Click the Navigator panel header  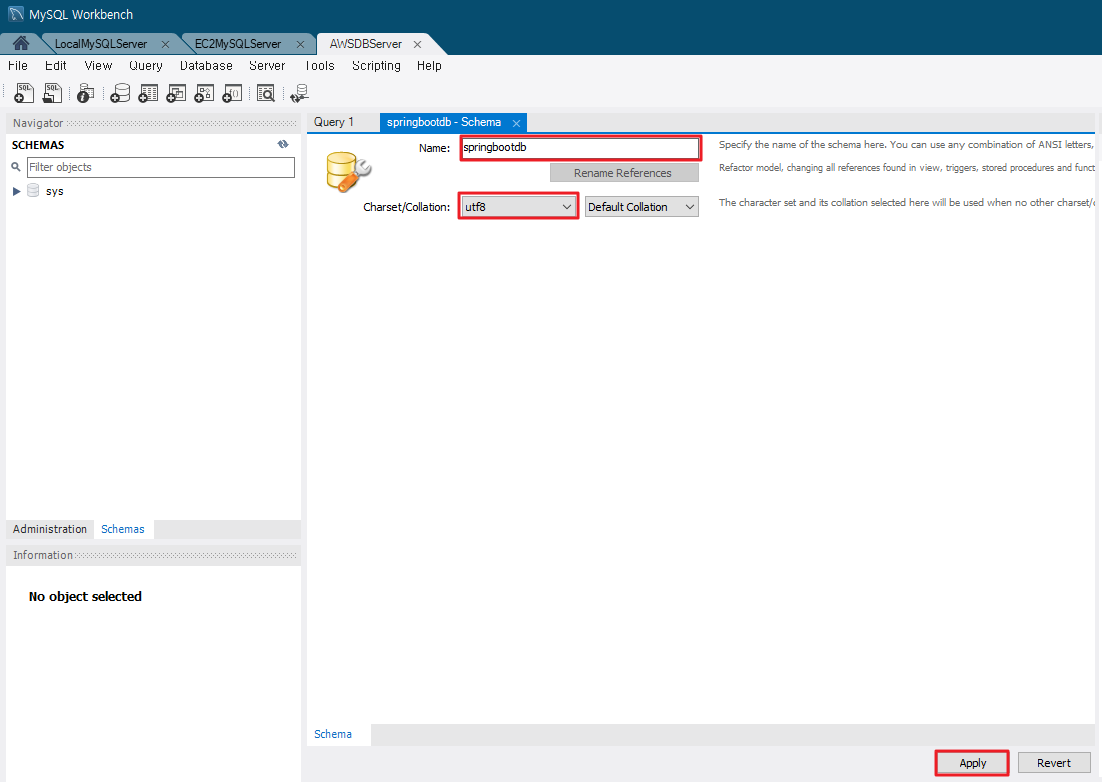[x=153, y=123]
